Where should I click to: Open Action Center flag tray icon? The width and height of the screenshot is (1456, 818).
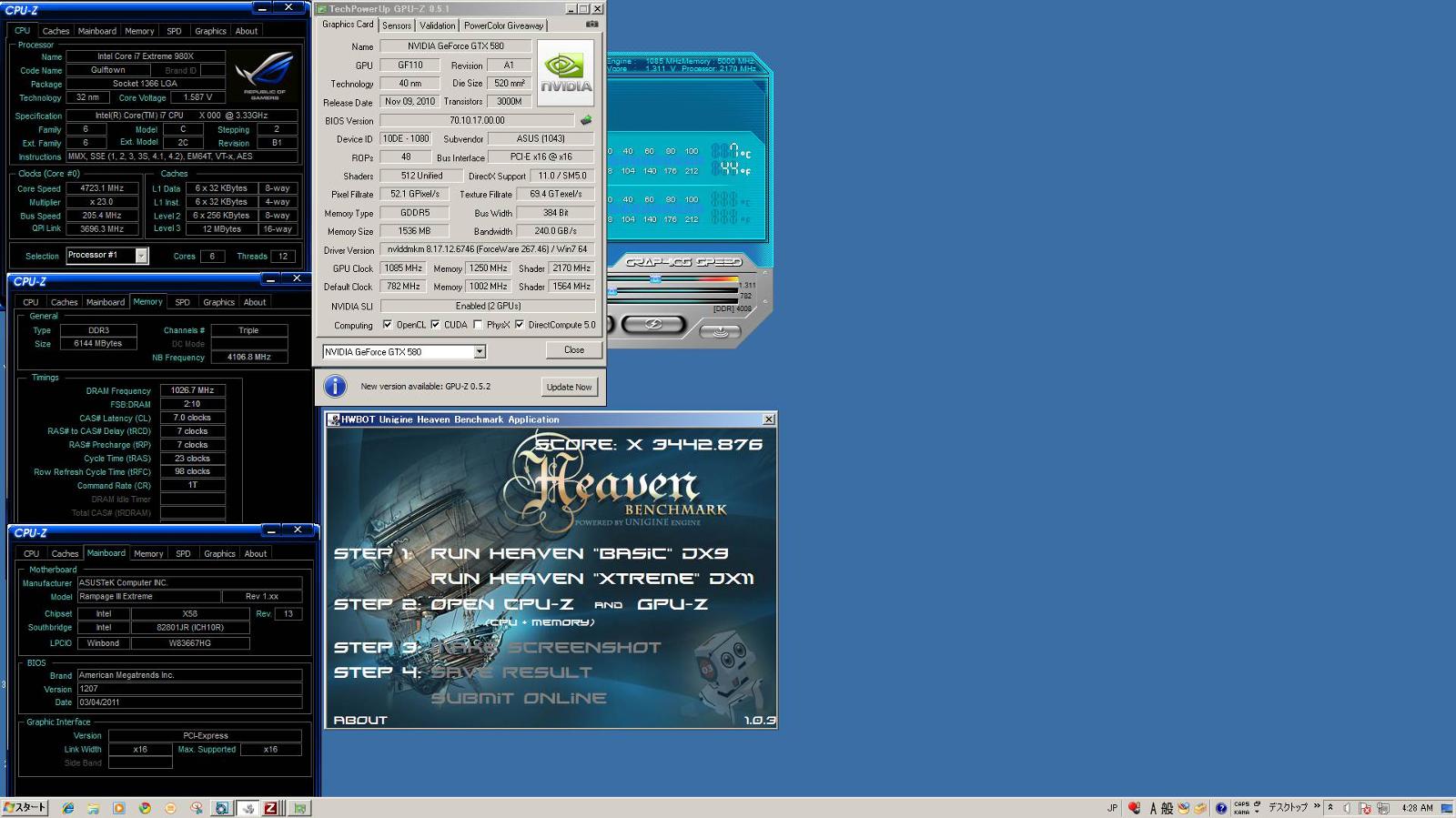point(1364,808)
